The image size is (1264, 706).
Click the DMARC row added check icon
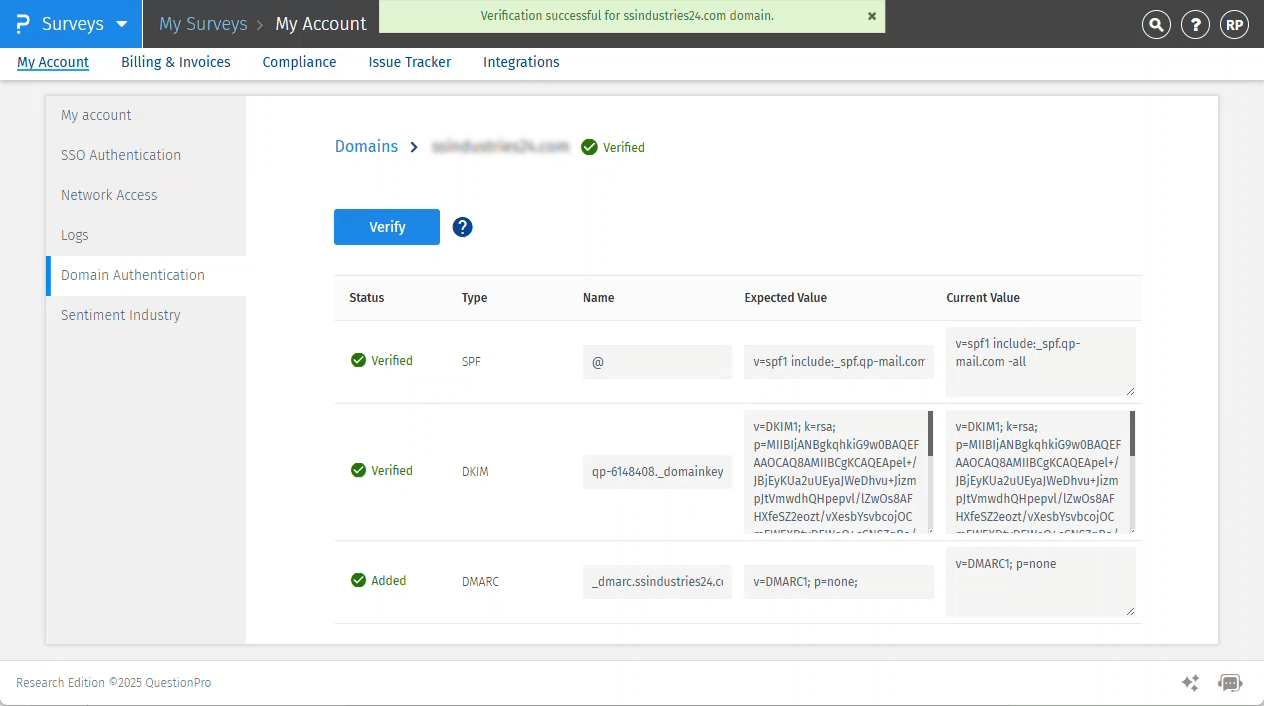point(358,581)
